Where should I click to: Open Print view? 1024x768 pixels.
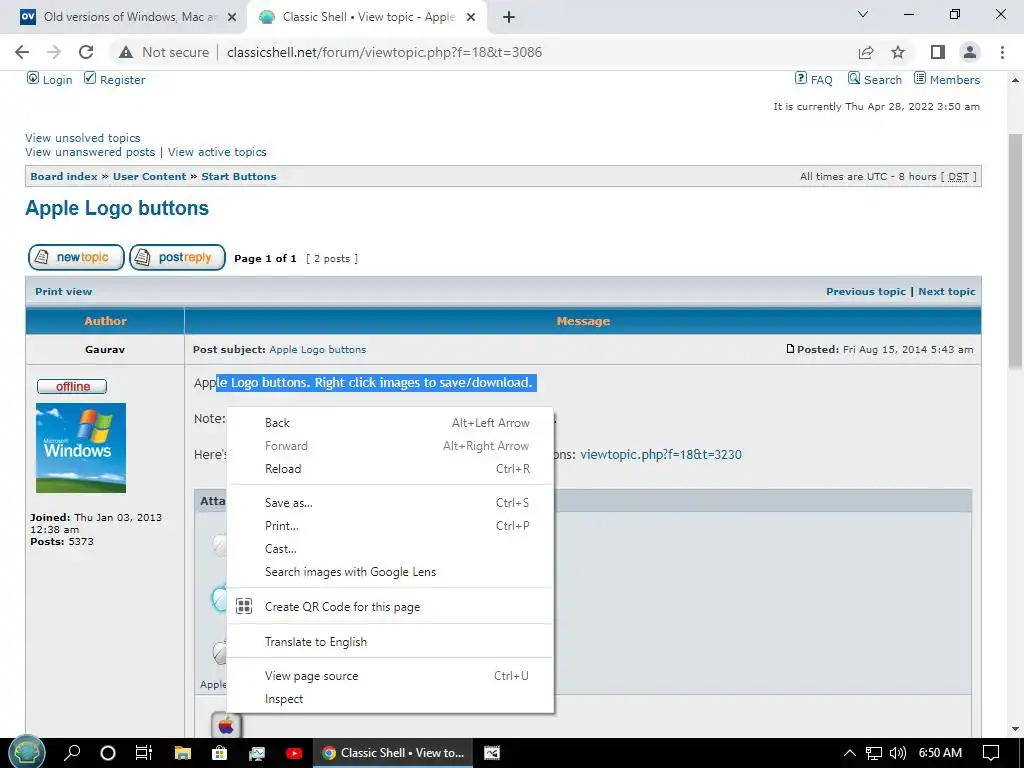coord(63,291)
